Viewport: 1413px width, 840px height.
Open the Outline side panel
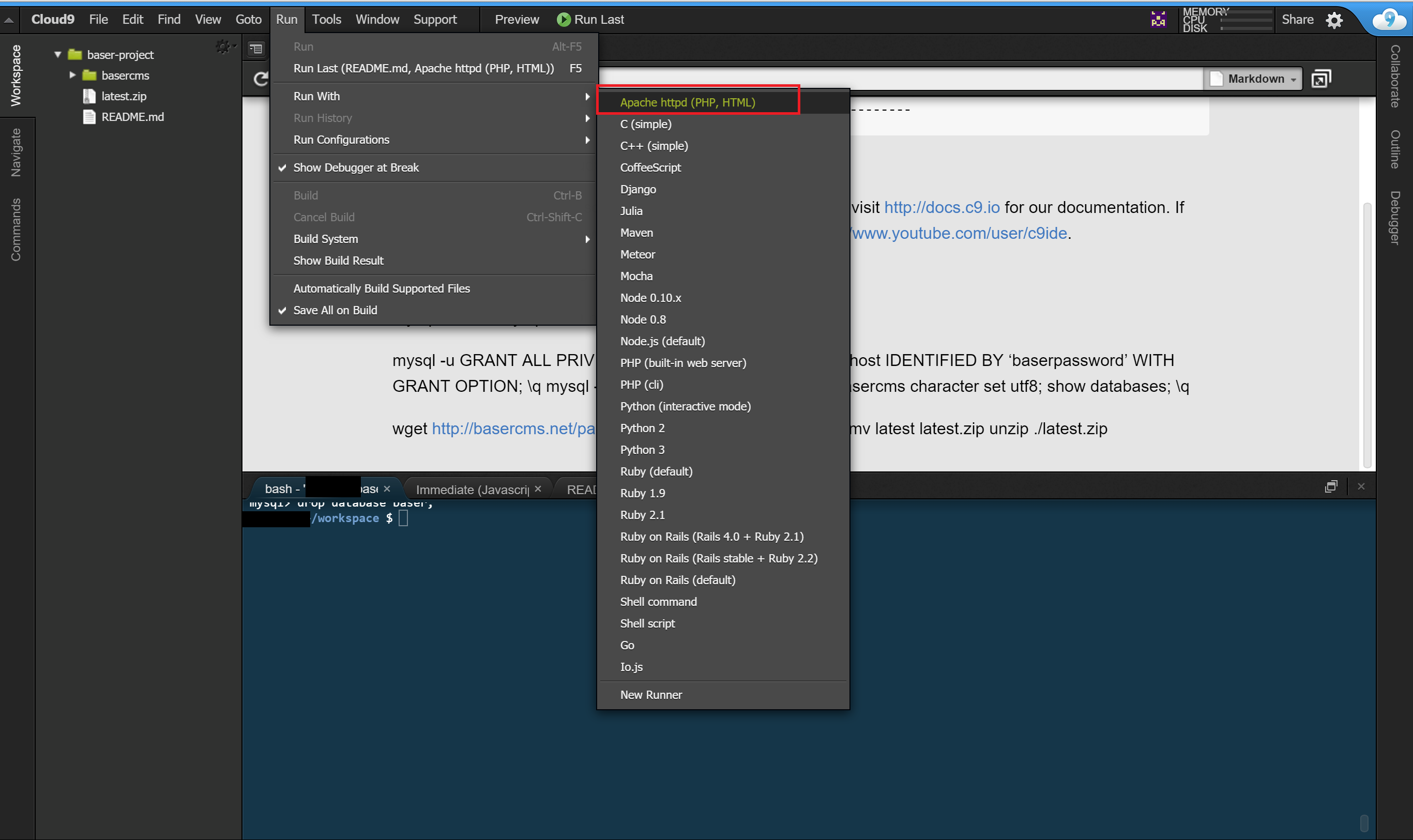(1395, 149)
